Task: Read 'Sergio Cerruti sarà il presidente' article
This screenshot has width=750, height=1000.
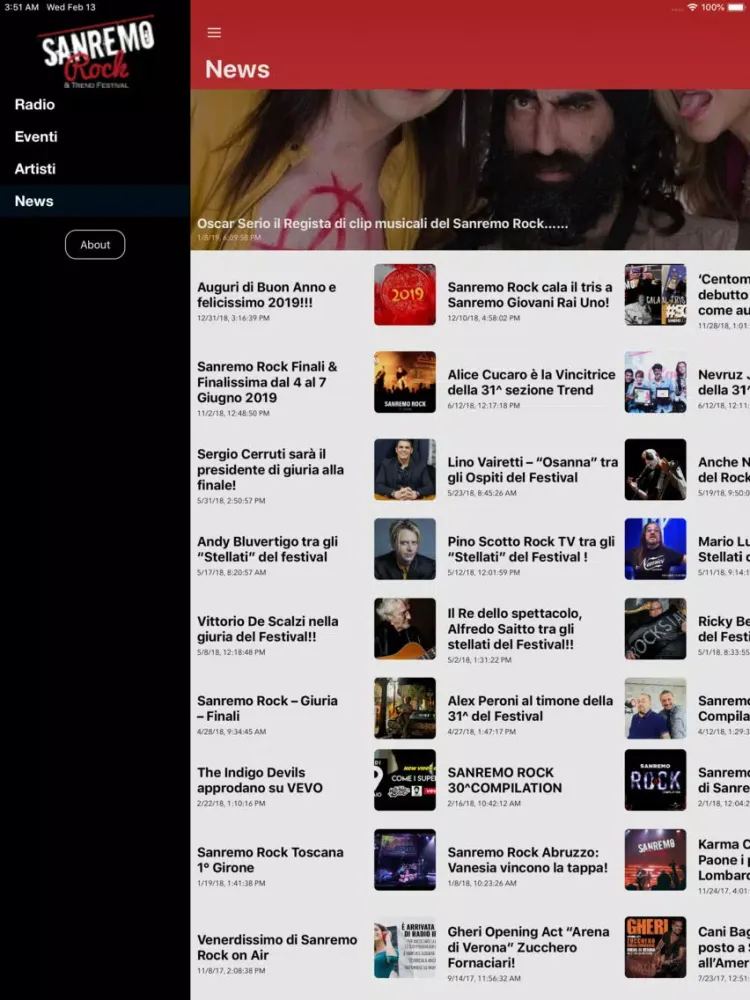Action: [270, 469]
